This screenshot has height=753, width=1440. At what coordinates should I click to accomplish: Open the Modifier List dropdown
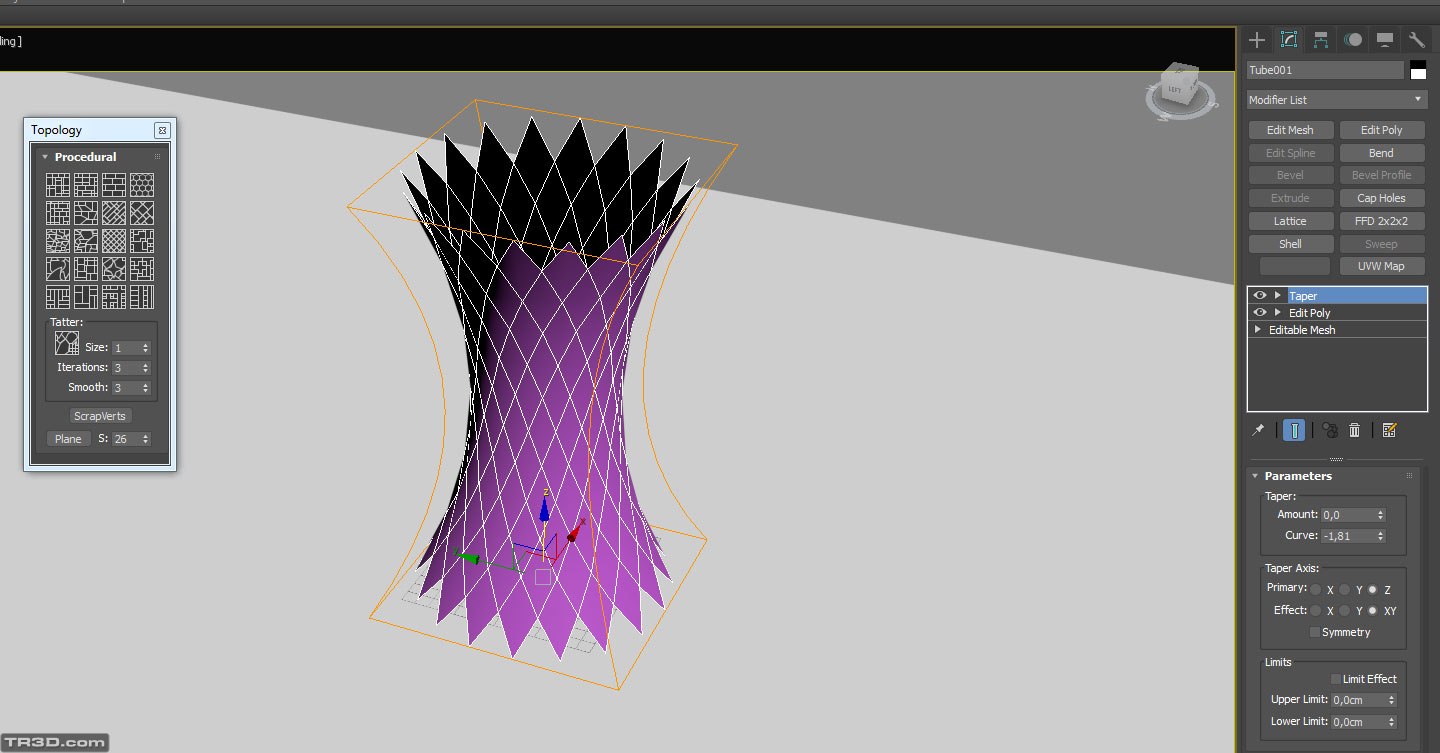1336,100
